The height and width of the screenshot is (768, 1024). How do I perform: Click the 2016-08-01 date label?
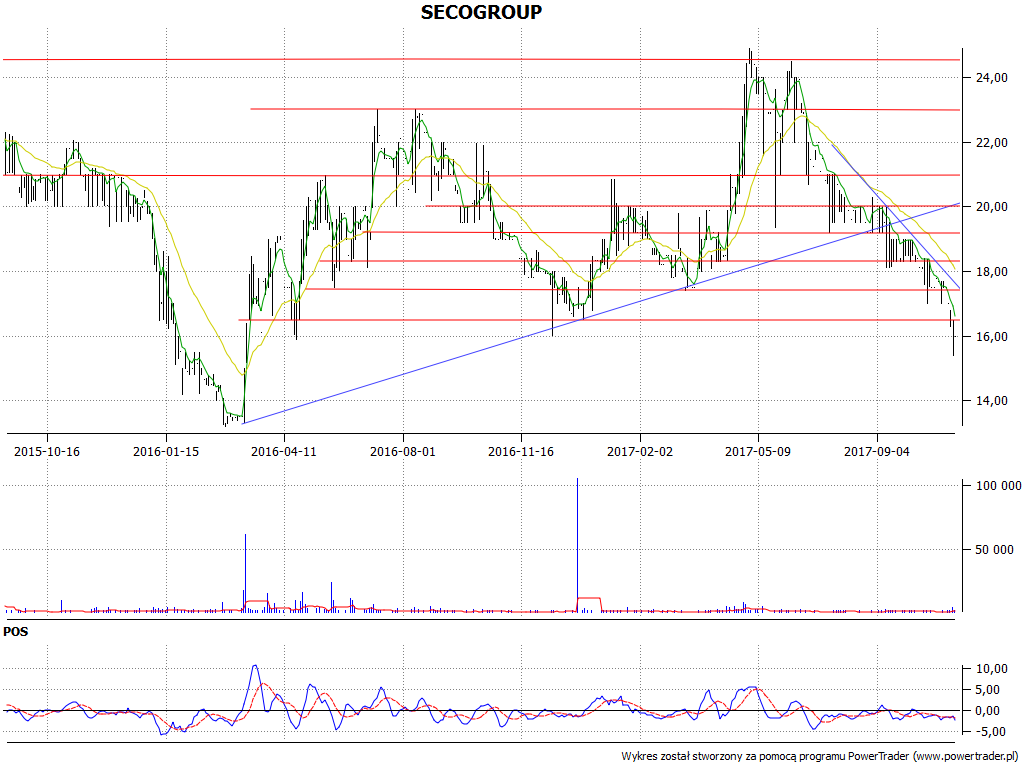click(x=403, y=451)
